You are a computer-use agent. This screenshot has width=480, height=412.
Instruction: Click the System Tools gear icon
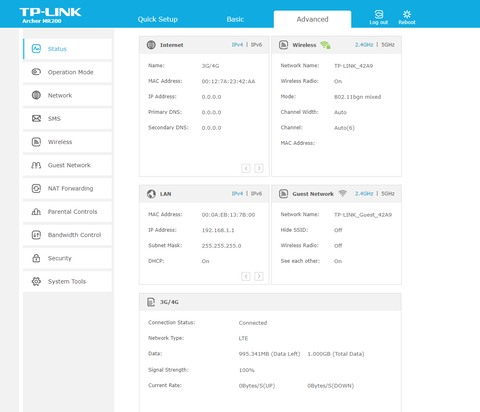(36, 282)
